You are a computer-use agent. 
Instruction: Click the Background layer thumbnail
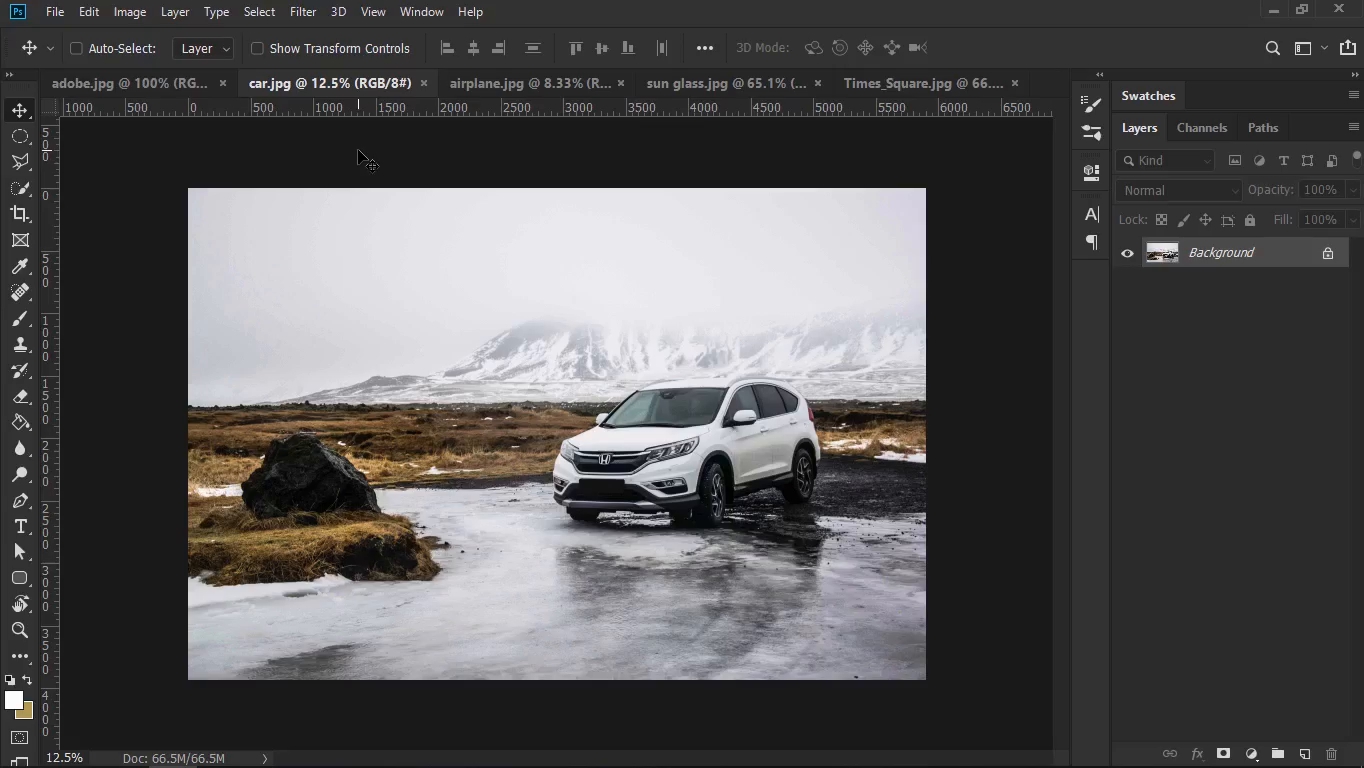[x=1162, y=253]
